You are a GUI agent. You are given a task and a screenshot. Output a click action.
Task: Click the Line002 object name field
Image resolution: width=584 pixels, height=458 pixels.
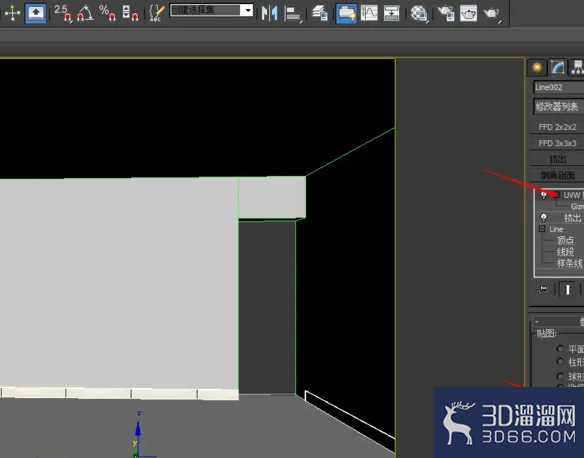point(558,87)
